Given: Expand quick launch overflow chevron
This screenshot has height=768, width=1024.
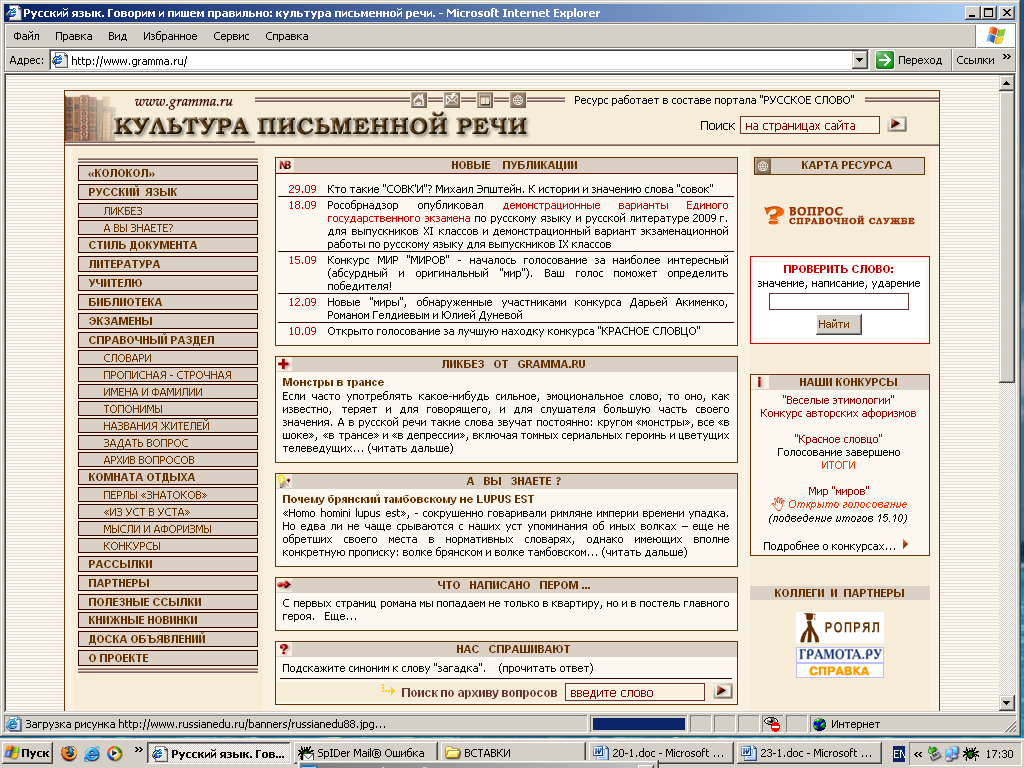Looking at the screenshot, I should [138, 750].
